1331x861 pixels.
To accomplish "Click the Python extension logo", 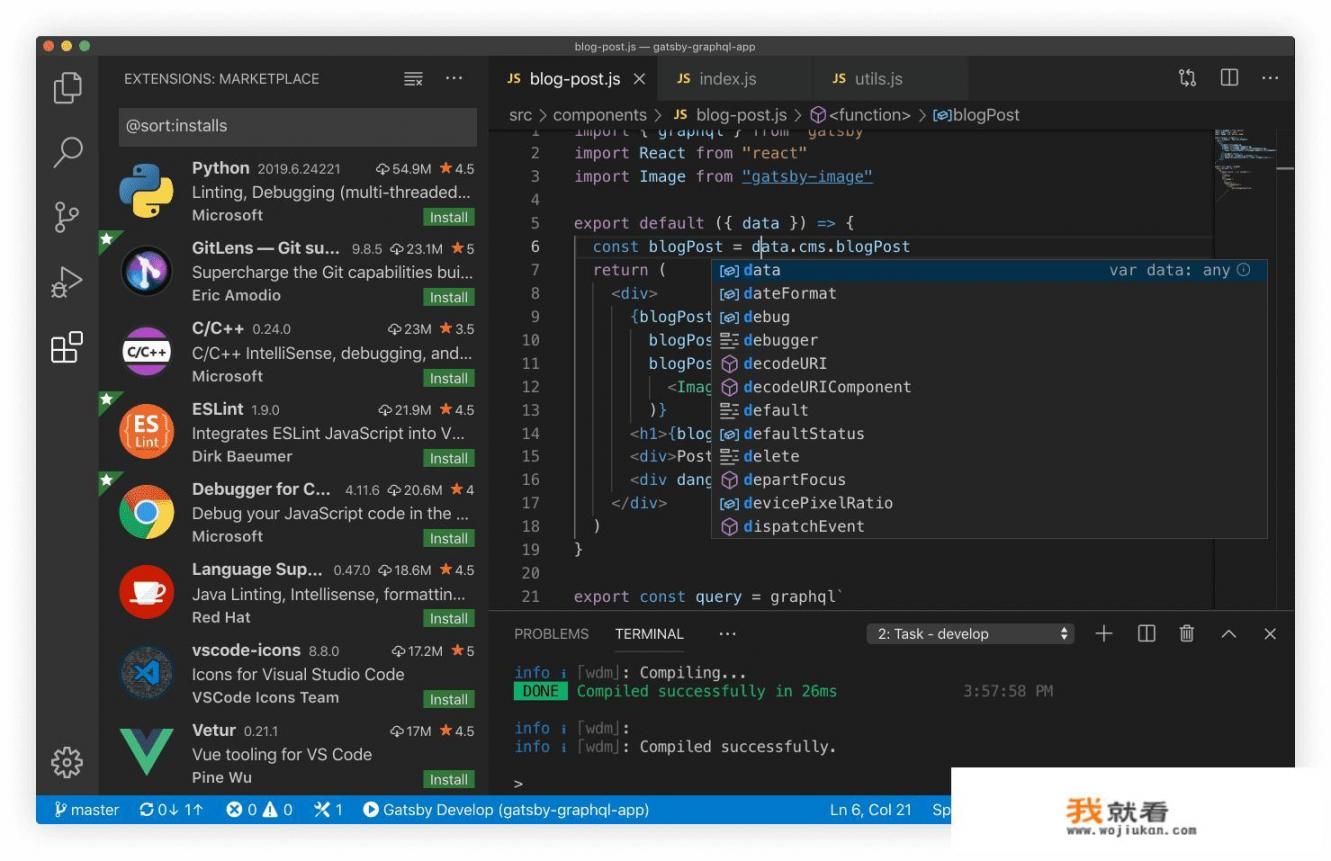I will pyautogui.click(x=147, y=190).
